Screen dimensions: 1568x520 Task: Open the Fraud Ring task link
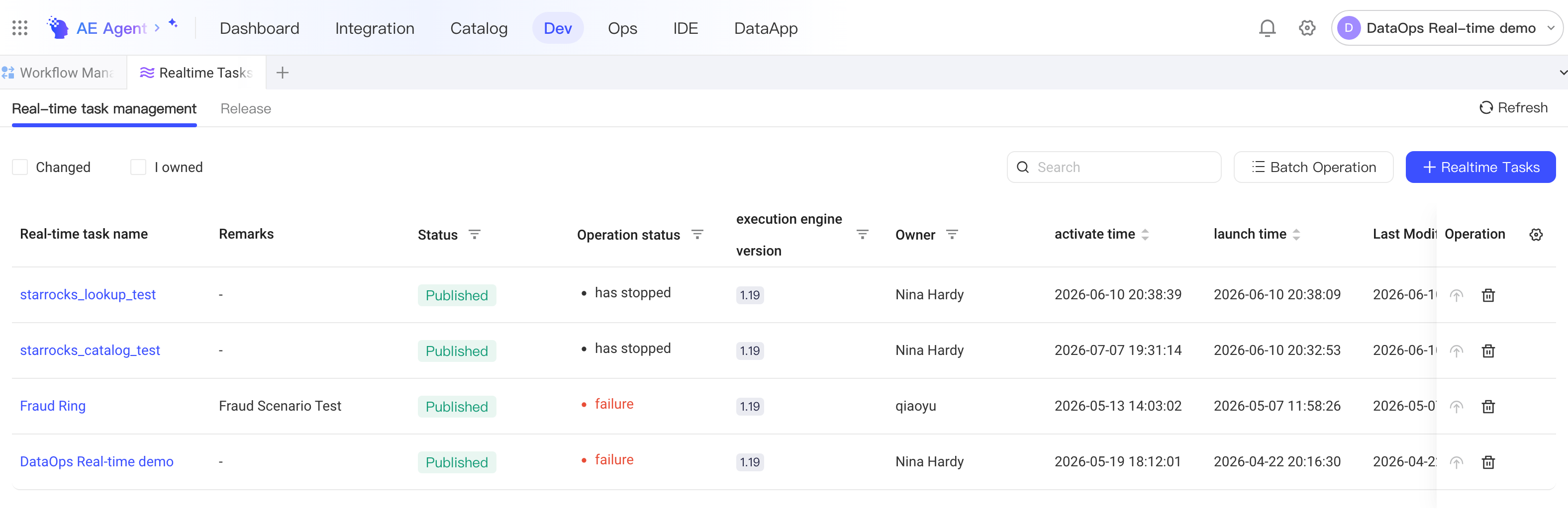[x=52, y=406]
